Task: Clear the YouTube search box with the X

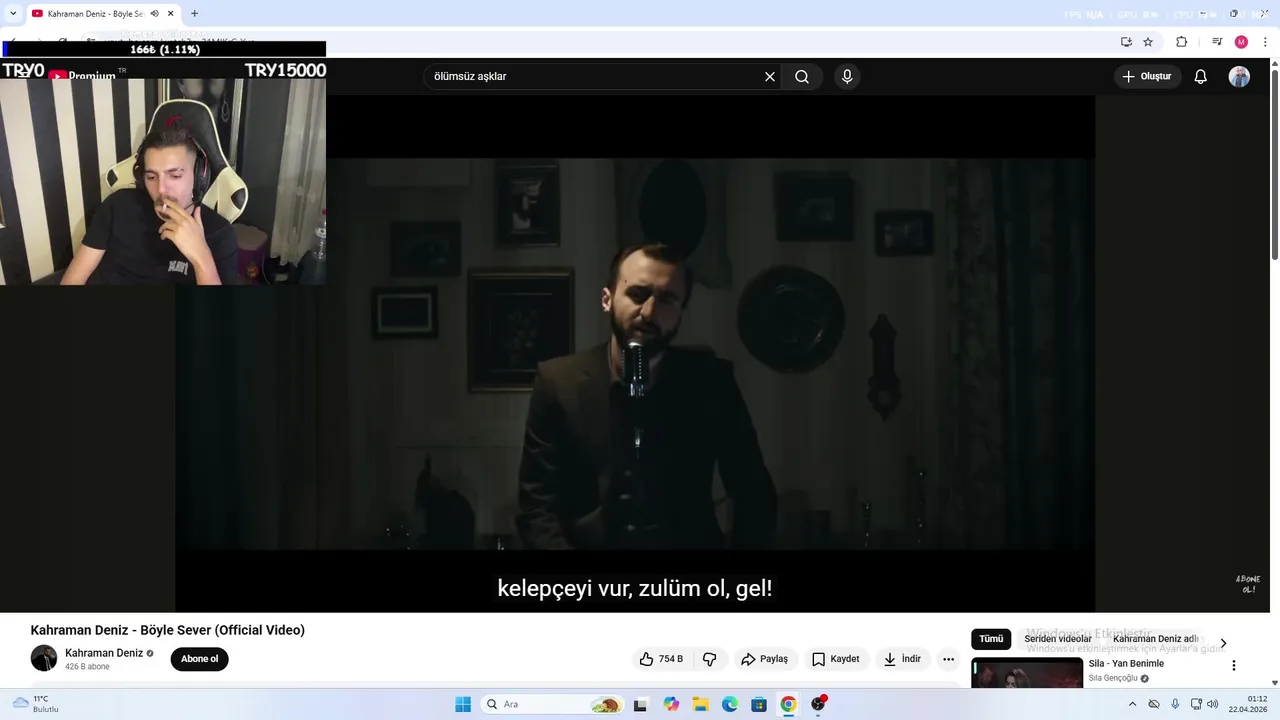Action: click(770, 77)
